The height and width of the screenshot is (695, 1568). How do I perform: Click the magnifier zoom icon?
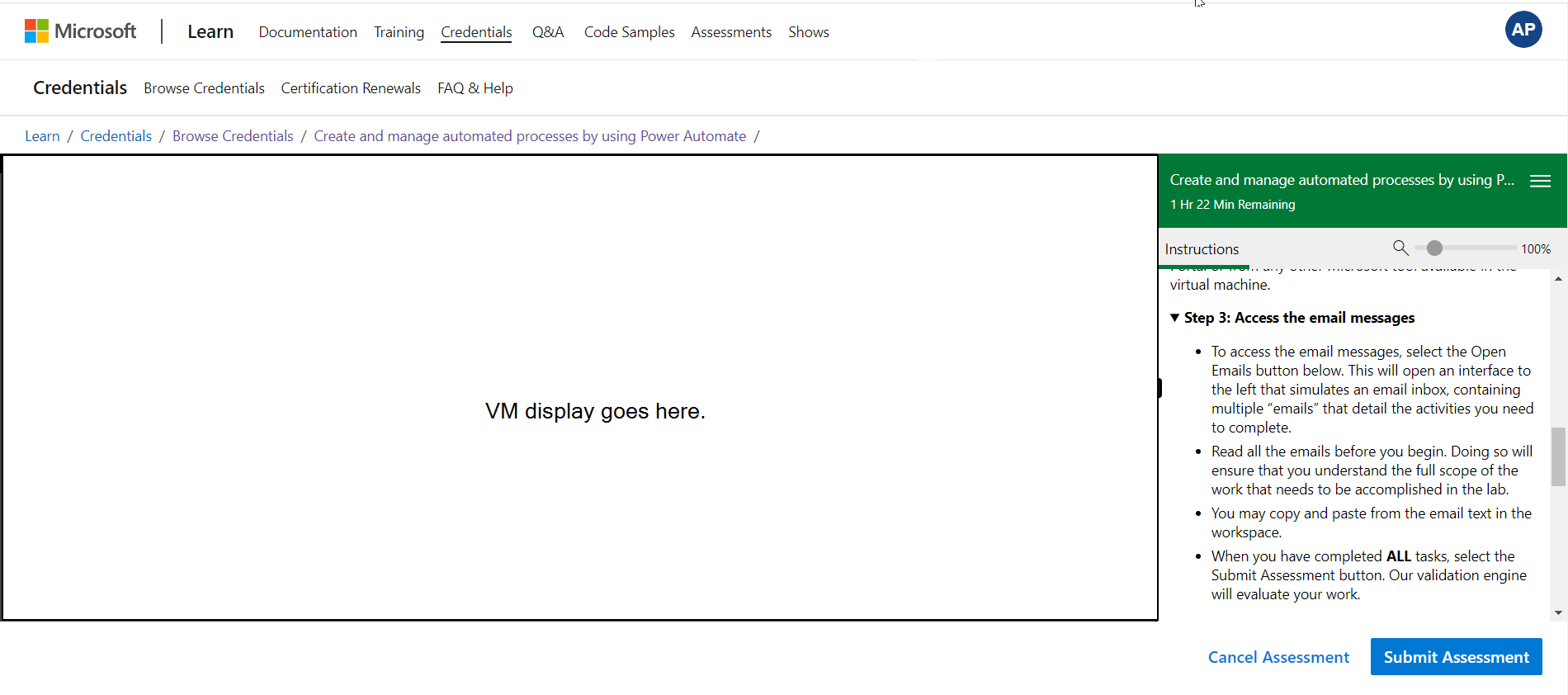pyautogui.click(x=1400, y=248)
